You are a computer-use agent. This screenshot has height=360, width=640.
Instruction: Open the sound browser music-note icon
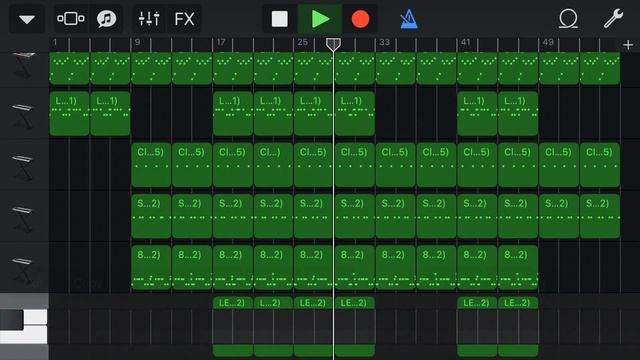click(106, 19)
